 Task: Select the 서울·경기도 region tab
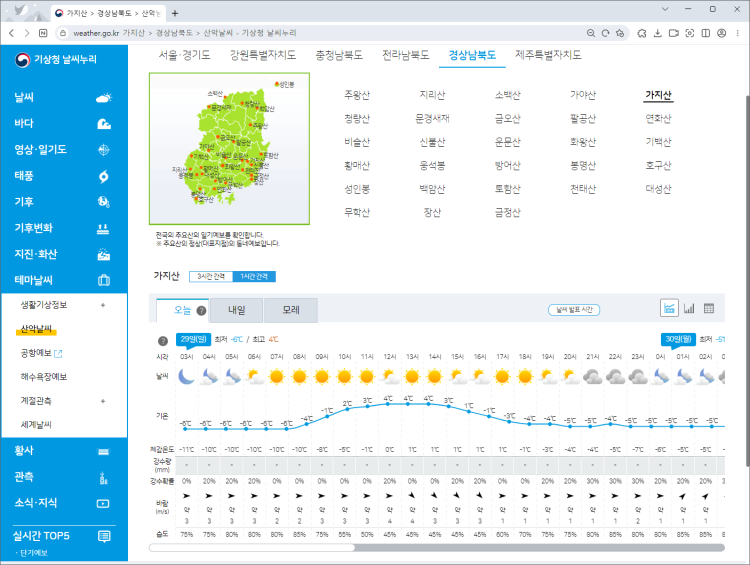pos(185,55)
